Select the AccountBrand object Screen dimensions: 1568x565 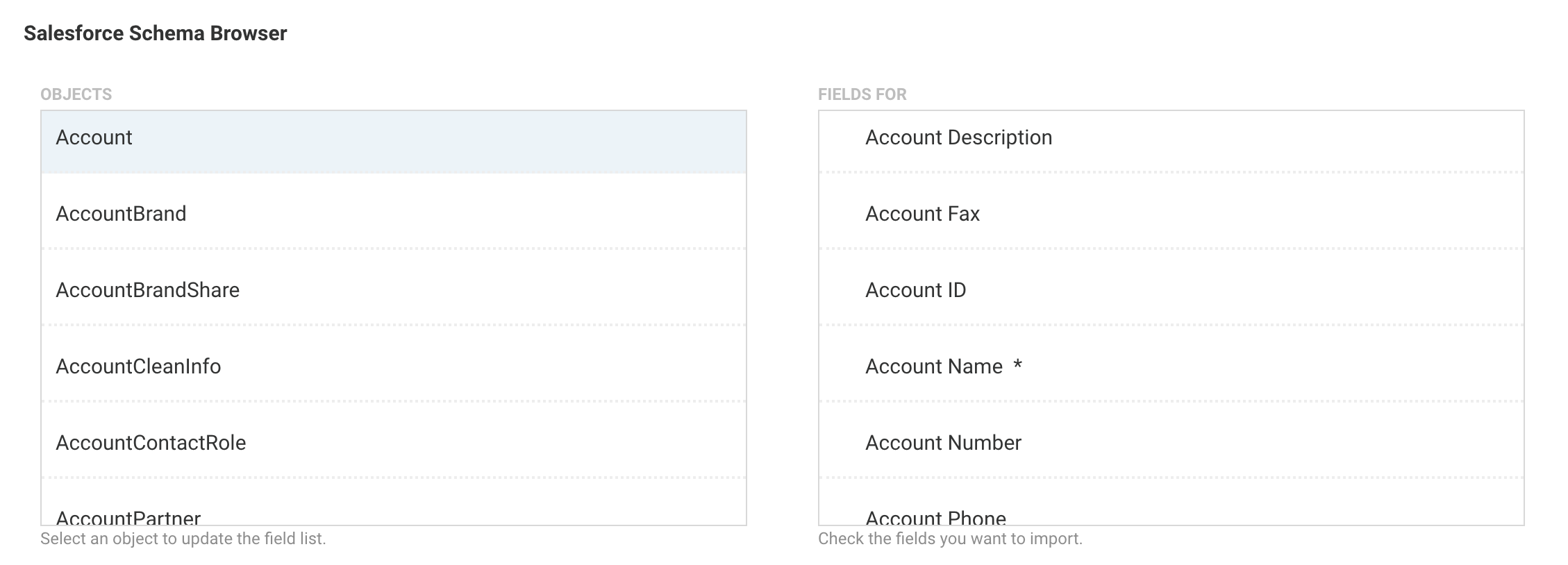click(121, 214)
